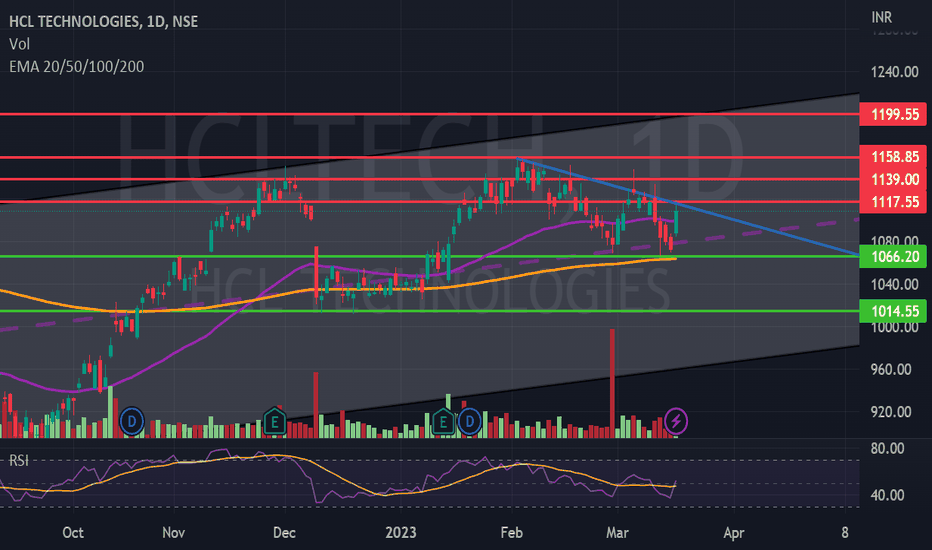Open the January dividend 'D' marker
This screenshot has width=932, height=550.
[470, 422]
